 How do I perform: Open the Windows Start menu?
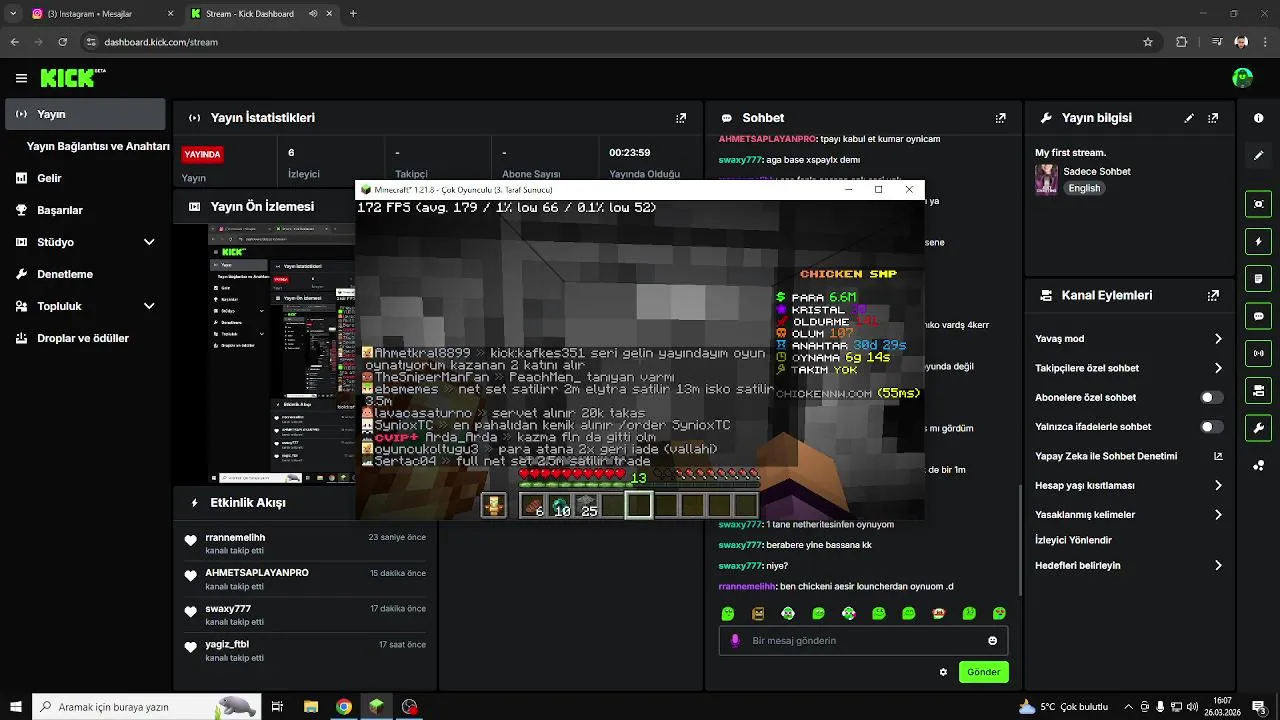(x=15, y=707)
